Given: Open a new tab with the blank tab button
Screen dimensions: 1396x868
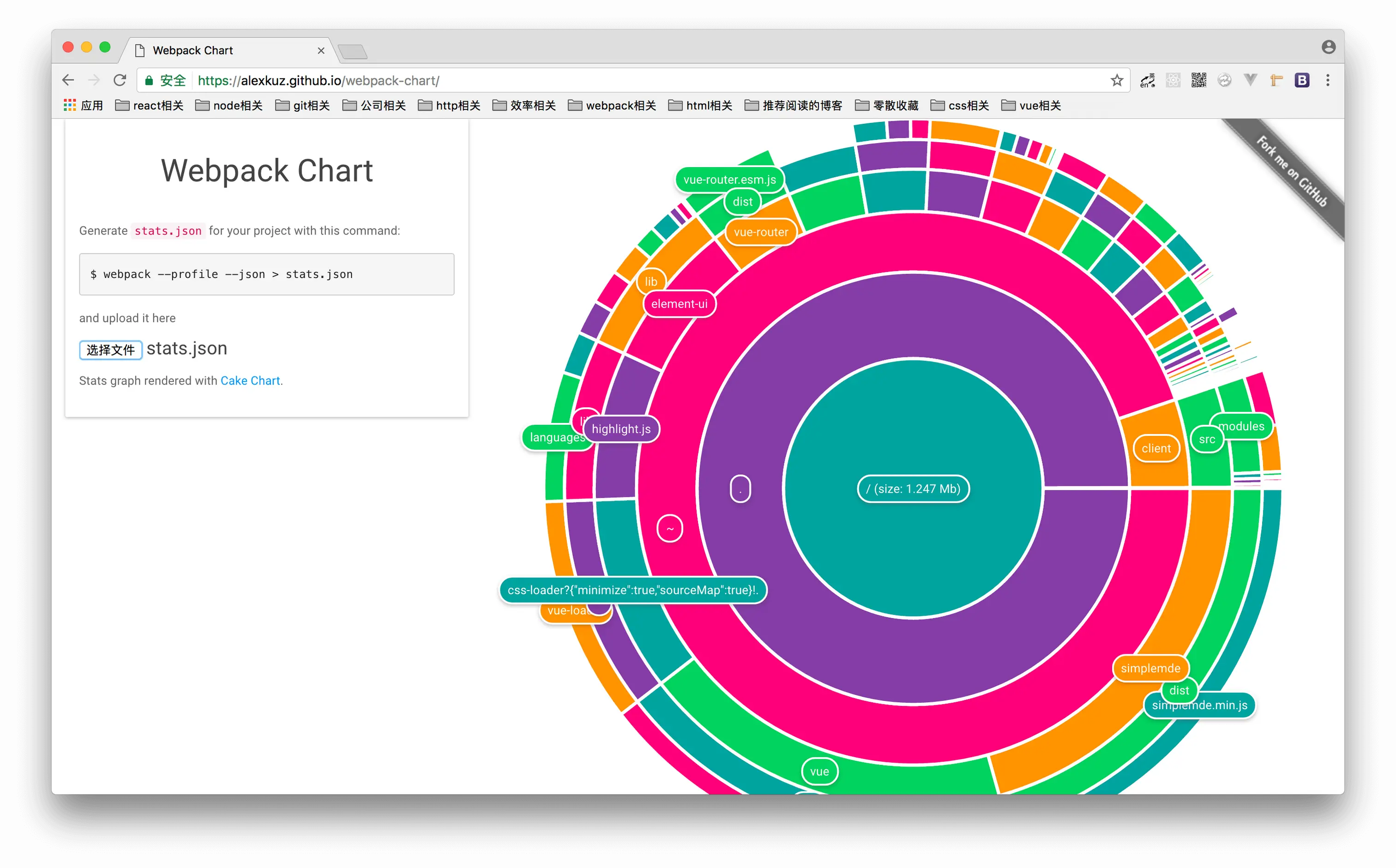Looking at the screenshot, I should point(352,52).
